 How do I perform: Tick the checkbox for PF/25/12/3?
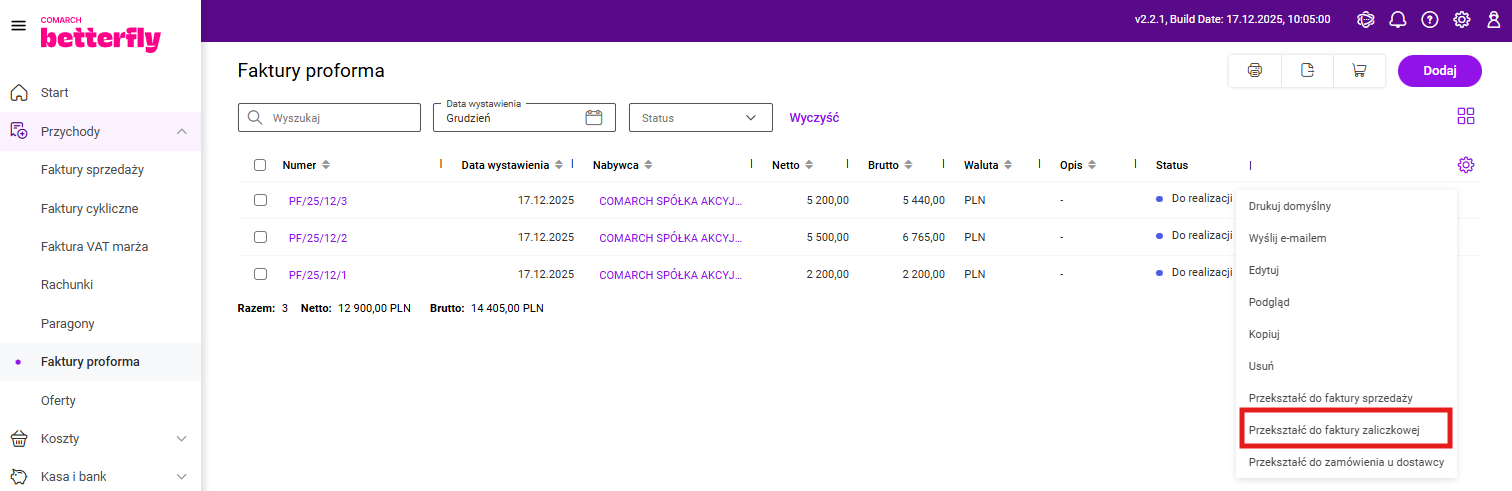(260, 200)
